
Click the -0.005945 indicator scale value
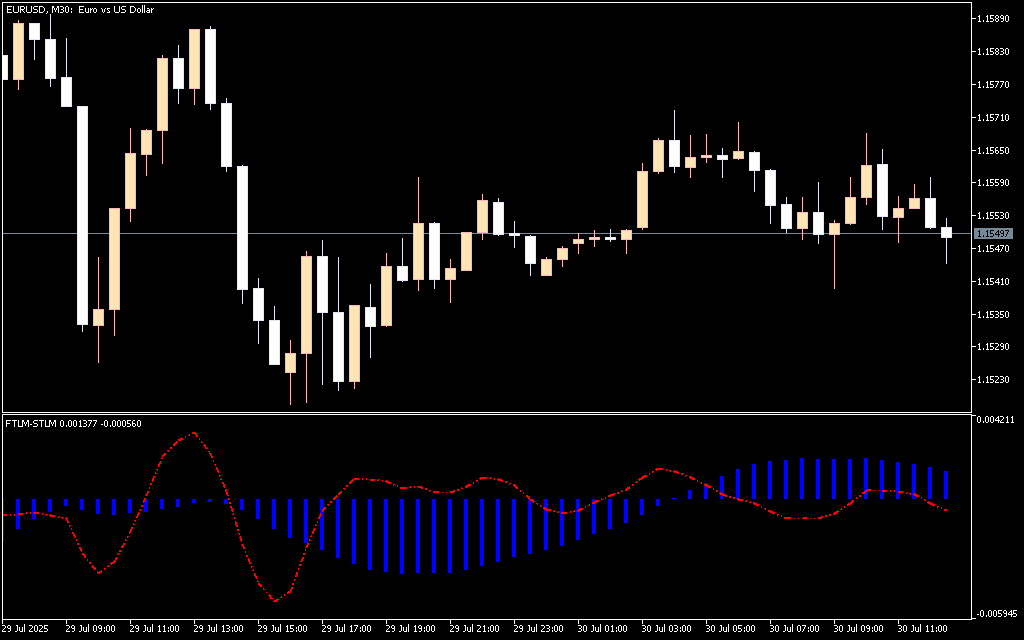[x=995, y=614]
